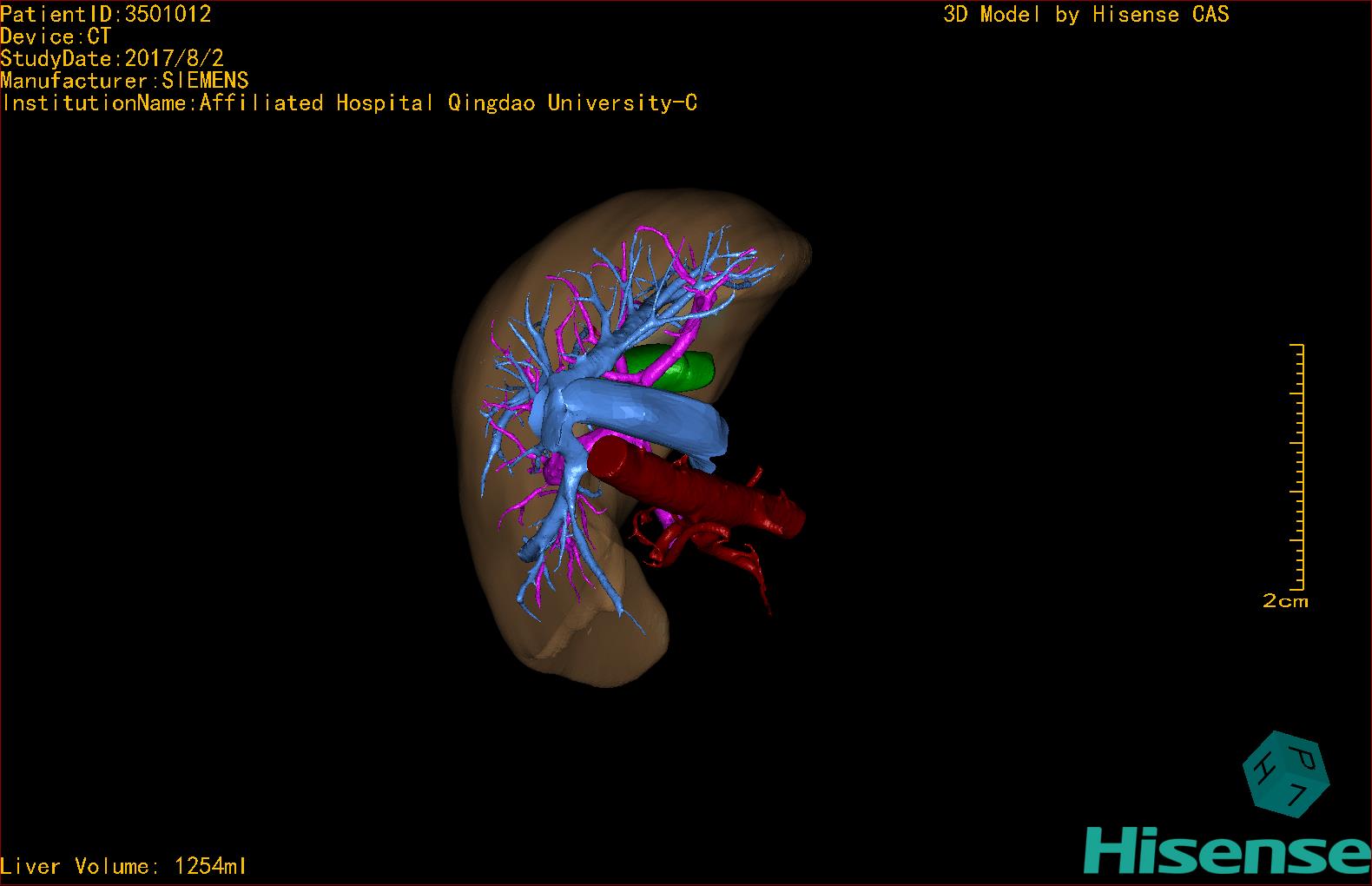The height and width of the screenshot is (886, 1372).
Task: Click the vertical scale ruler
Action: coord(1300,467)
